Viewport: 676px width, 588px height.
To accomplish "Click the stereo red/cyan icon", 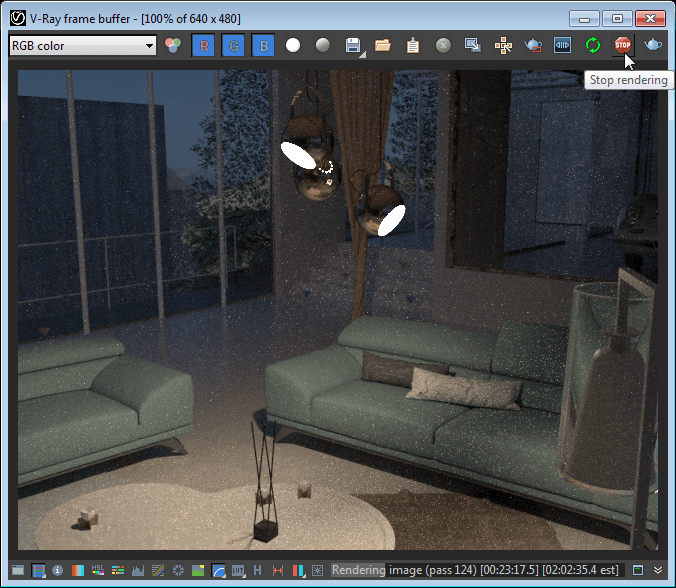I will [x=298, y=570].
